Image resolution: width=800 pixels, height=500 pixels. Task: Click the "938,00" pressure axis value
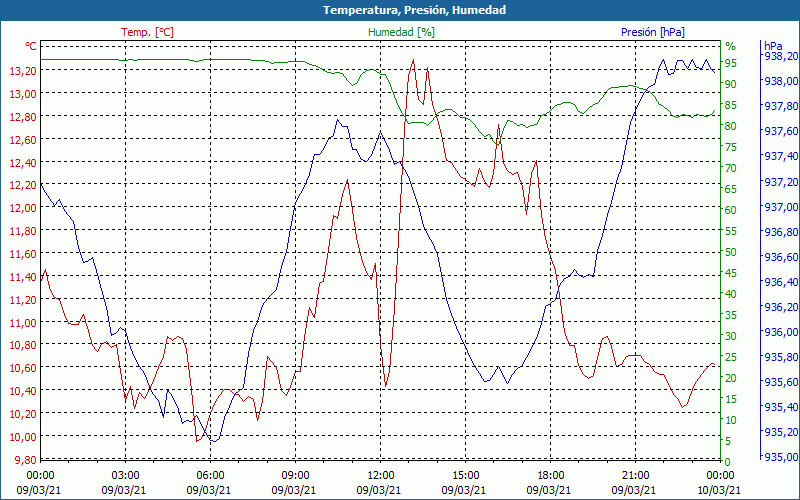(x=781, y=81)
